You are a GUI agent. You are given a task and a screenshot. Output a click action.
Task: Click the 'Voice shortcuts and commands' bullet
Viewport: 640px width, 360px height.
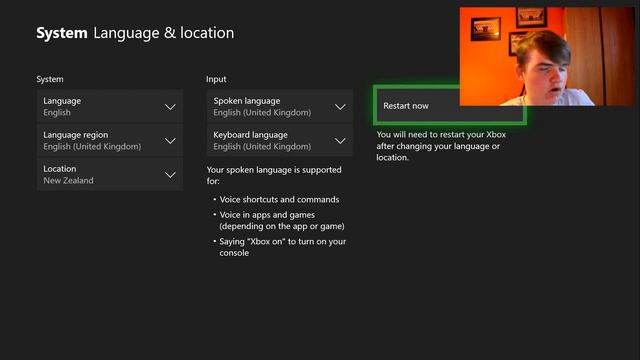pyautogui.click(x=279, y=199)
